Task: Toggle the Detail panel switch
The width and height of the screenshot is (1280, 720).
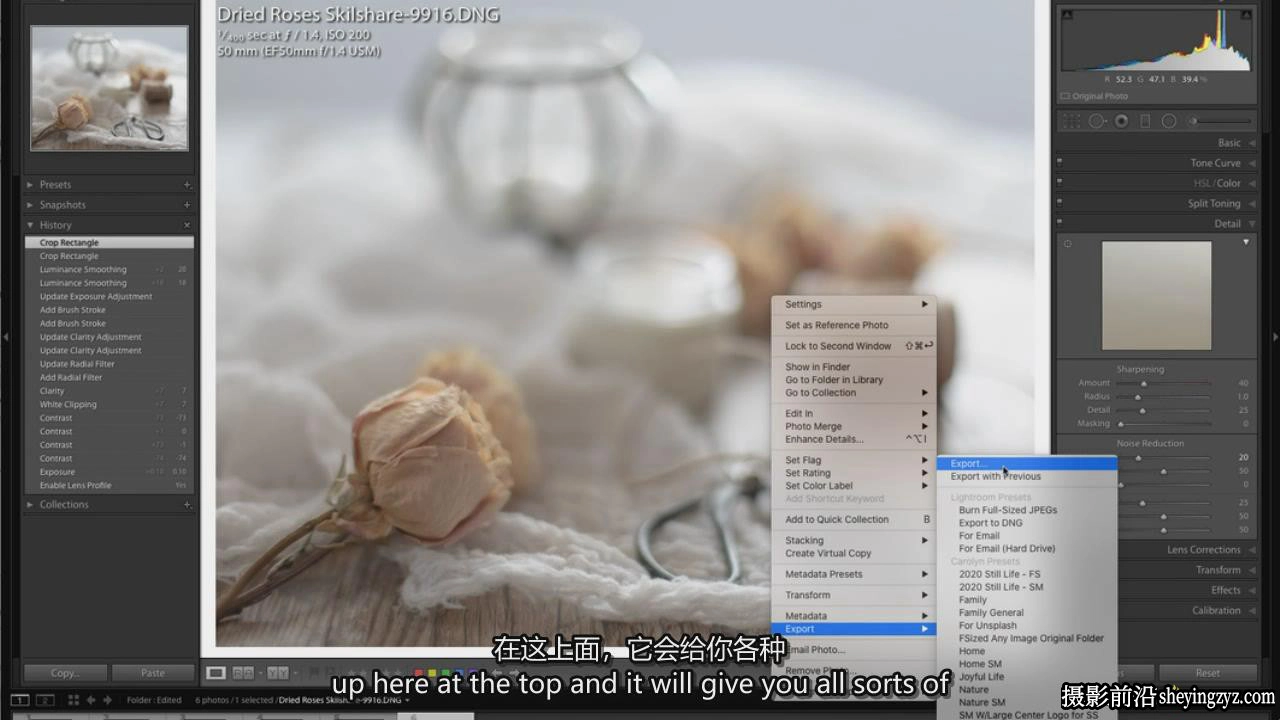Action: [x=1060, y=223]
